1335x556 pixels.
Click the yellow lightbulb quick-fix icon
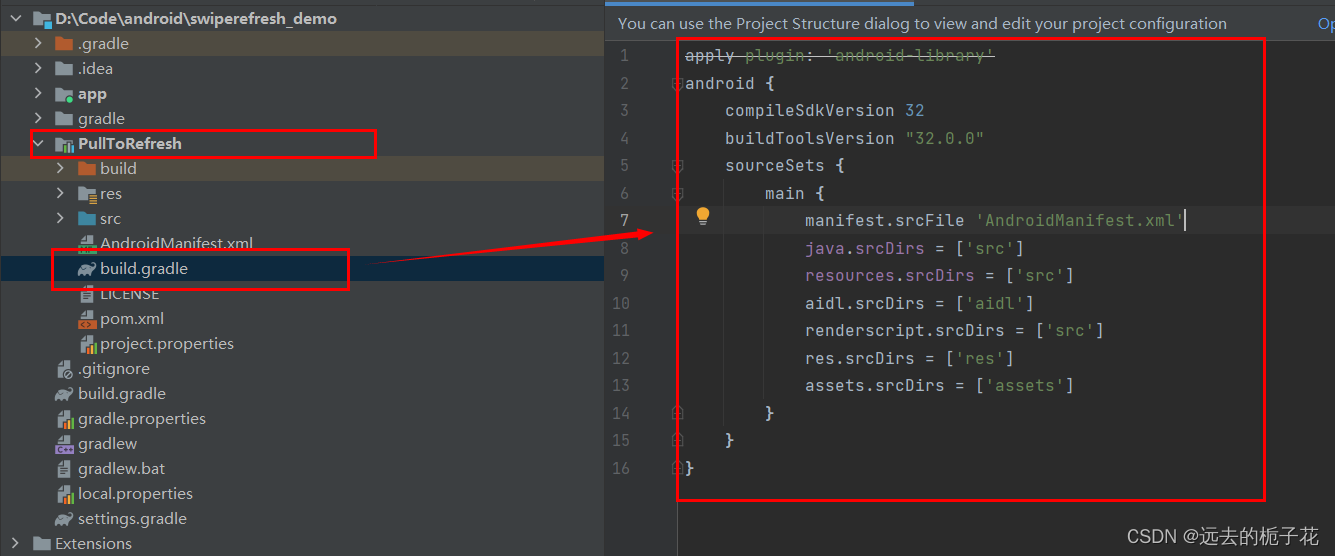point(703,216)
